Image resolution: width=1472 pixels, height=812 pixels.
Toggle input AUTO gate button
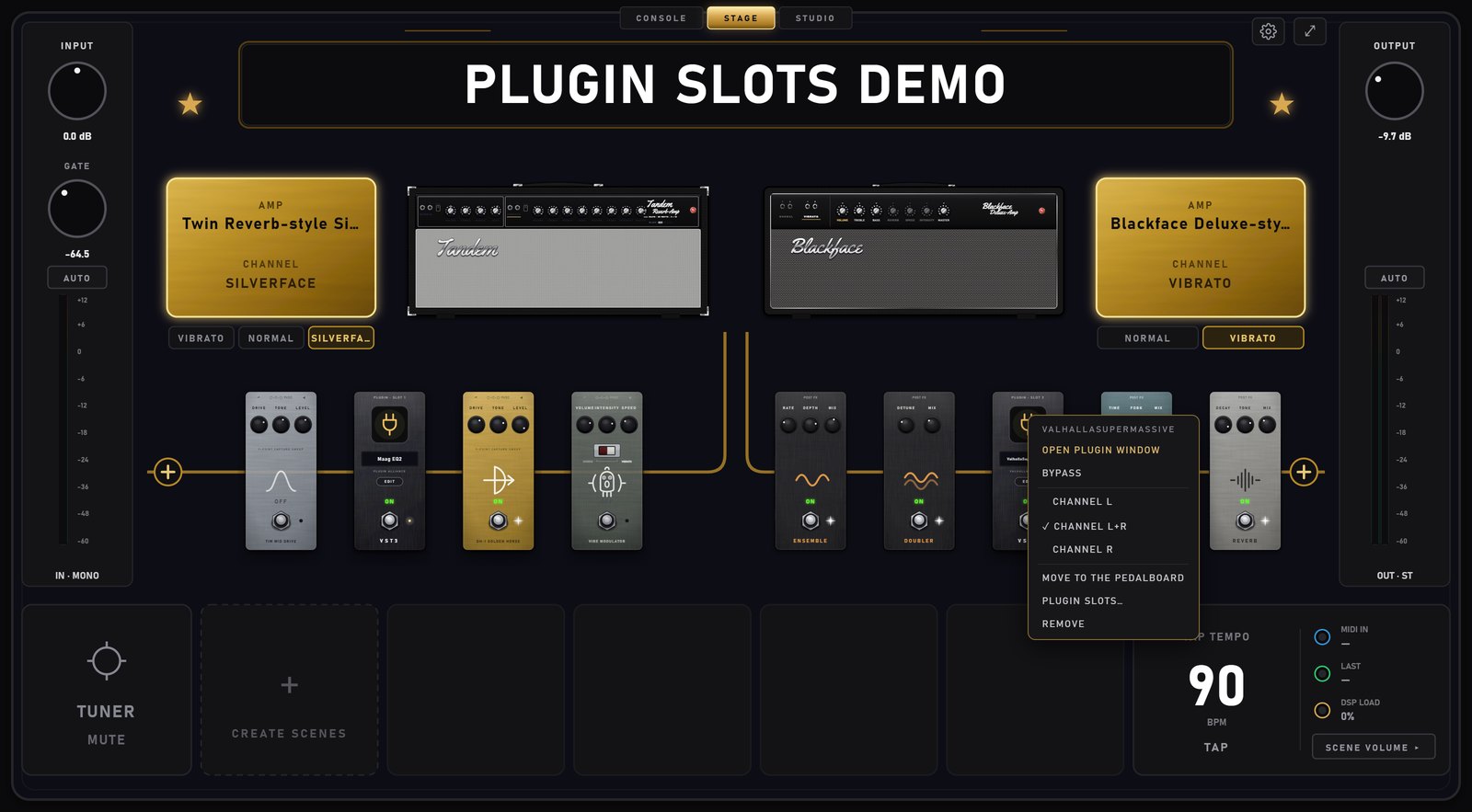pos(77,278)
